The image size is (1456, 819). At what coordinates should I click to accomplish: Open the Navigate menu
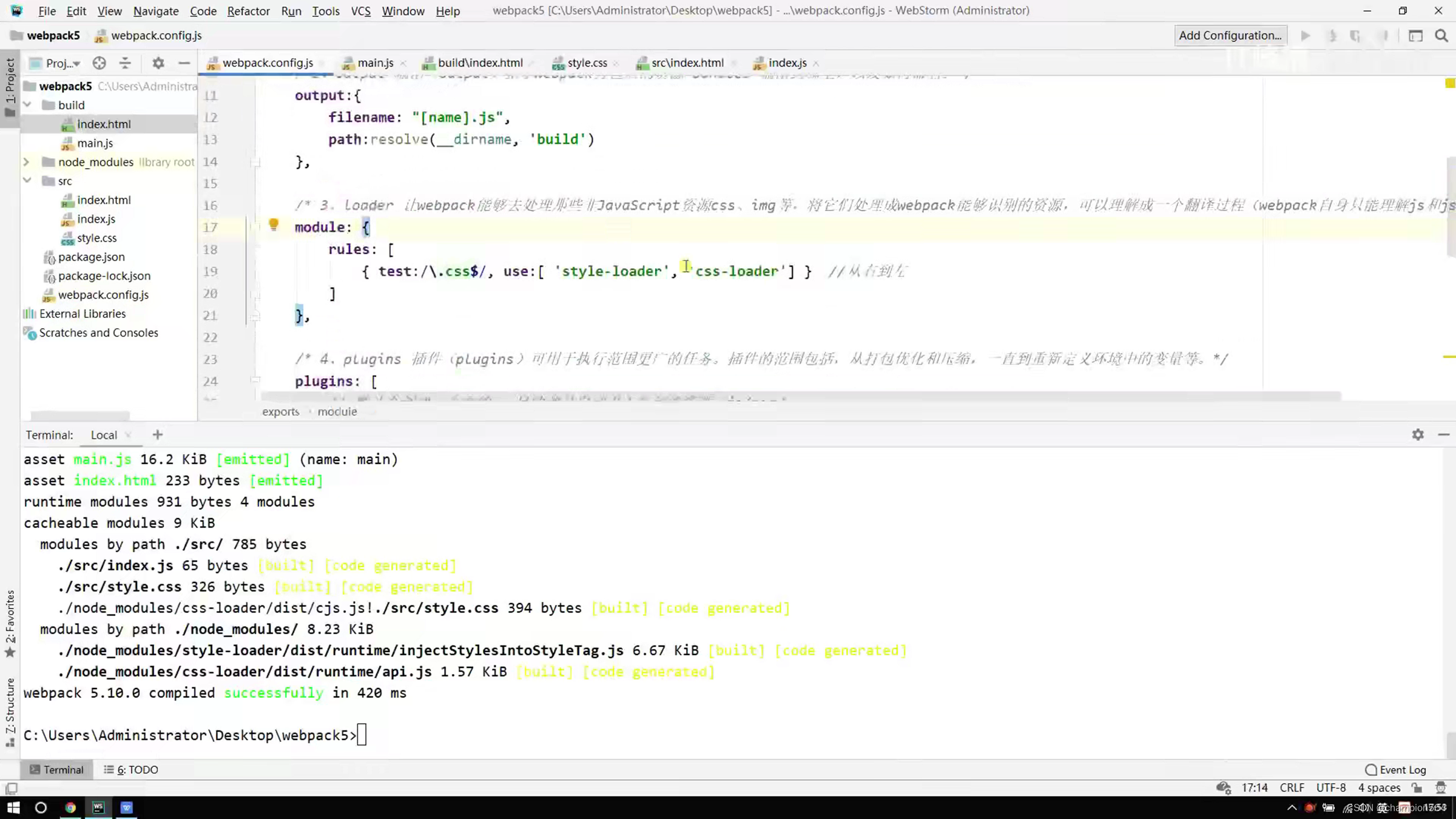tap(156, 11)
